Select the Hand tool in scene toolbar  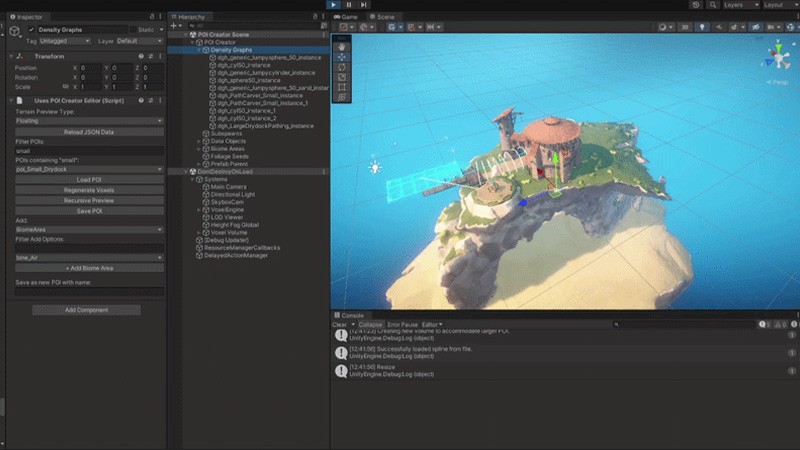pos(342,47)
